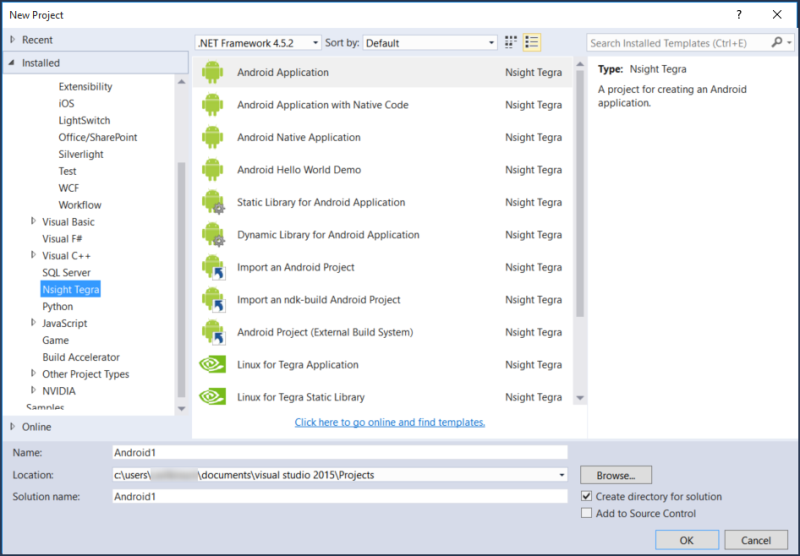Select the Test category

coord(67,171)
